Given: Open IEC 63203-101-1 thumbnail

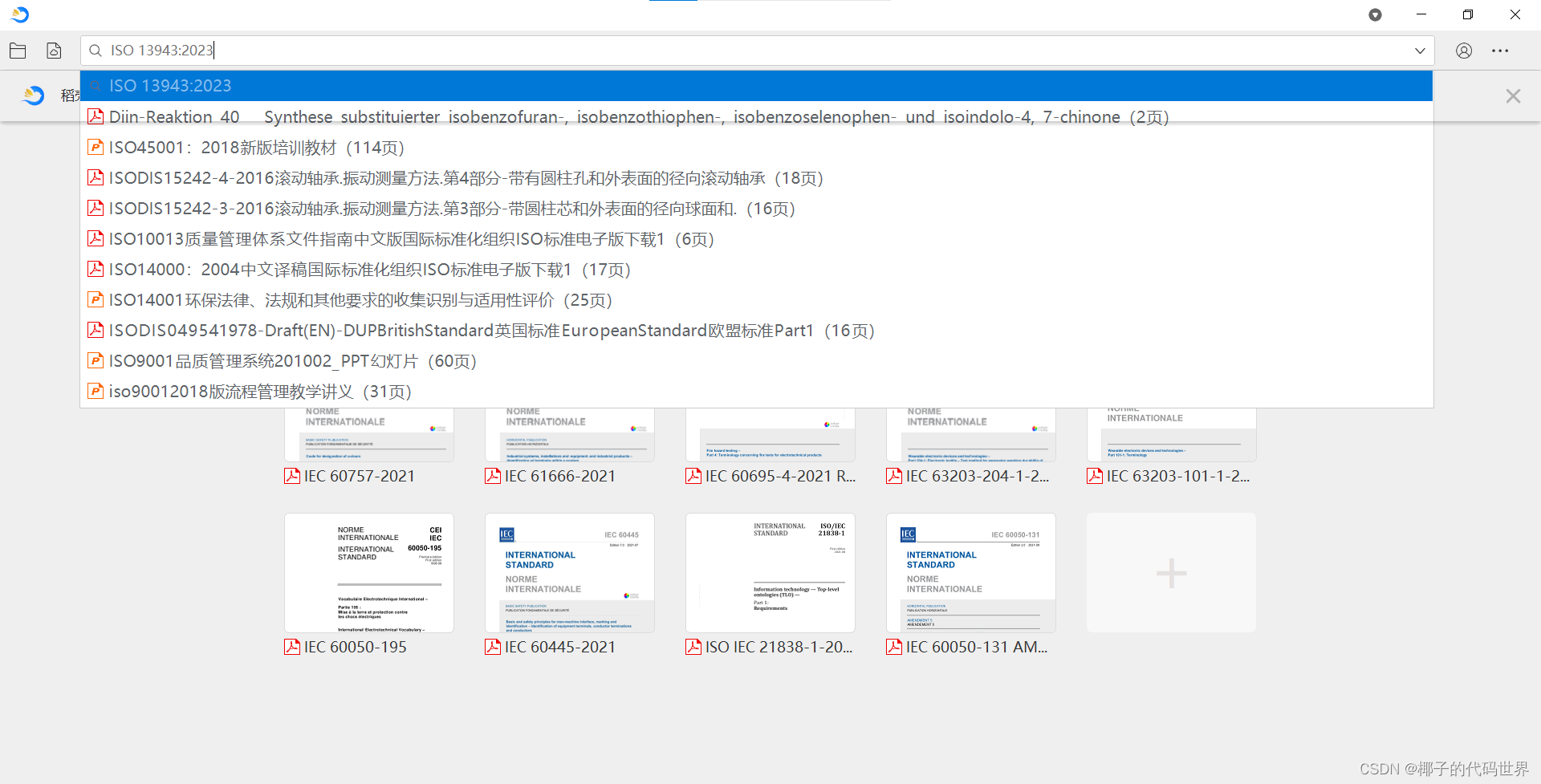Looking at the screenshot, I should point(1172,435).
